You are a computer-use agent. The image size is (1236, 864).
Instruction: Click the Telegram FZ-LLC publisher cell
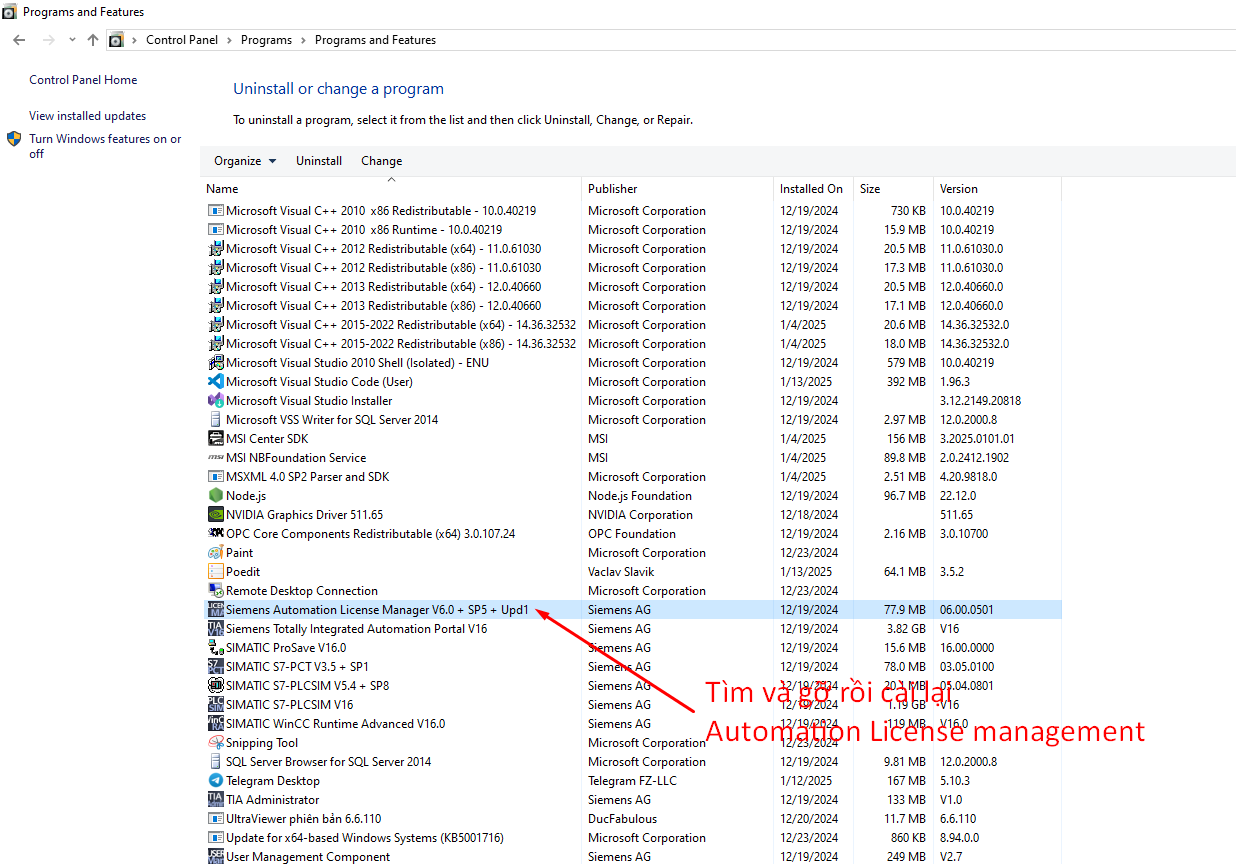click(x=632, y=780)
